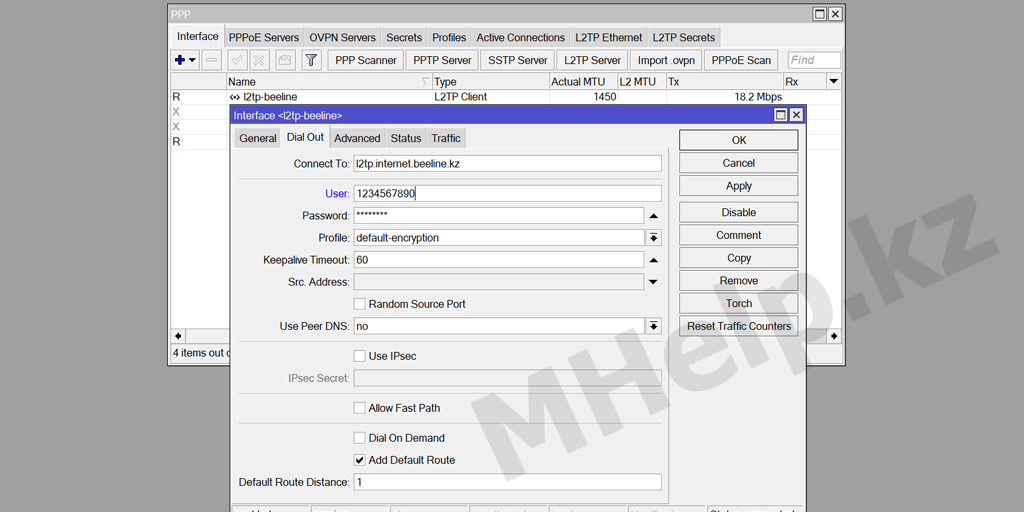Click the Tx column header
Viewport: 1024px width, 512px height.
pyautogui.click(x=725, y=82)
